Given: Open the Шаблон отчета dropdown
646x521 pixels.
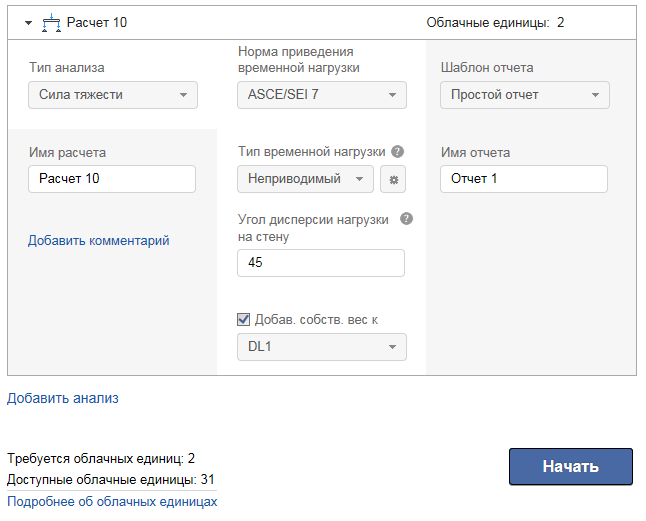Looking at the screenshot, I should 525,95.
